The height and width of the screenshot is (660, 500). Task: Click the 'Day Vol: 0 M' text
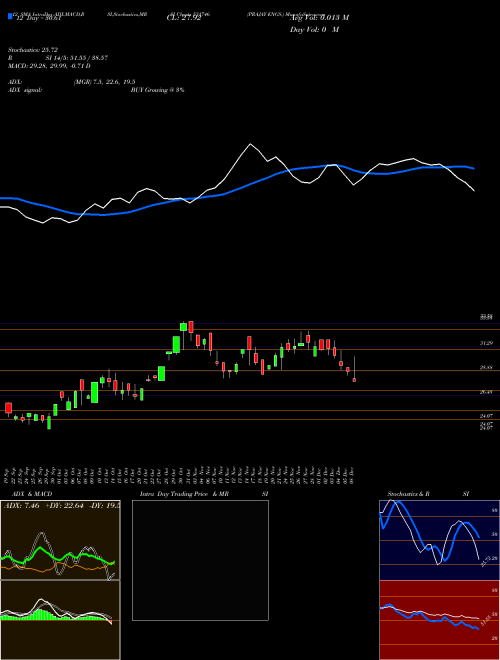[x=314, y=30]
